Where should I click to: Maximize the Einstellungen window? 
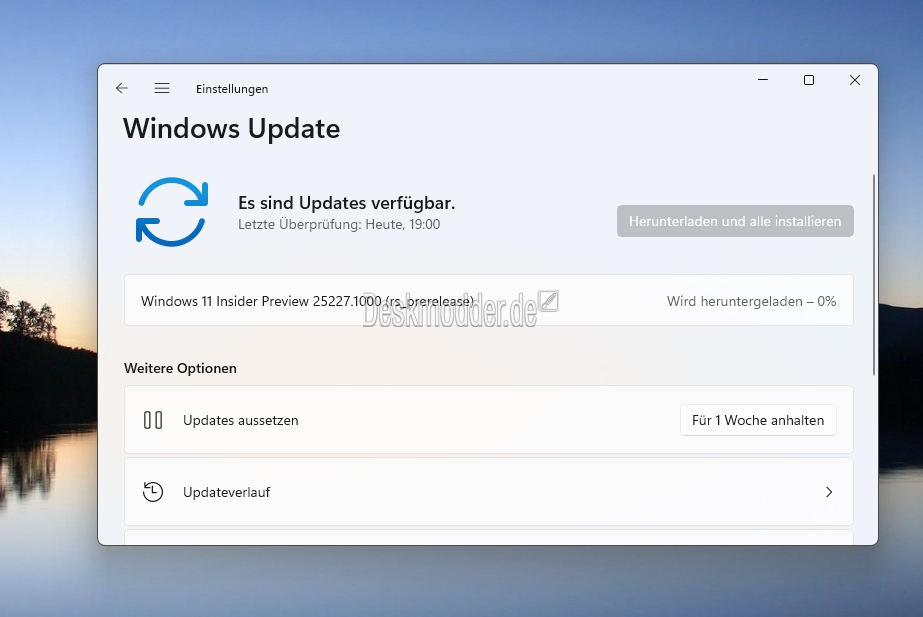tap(809, 80)
